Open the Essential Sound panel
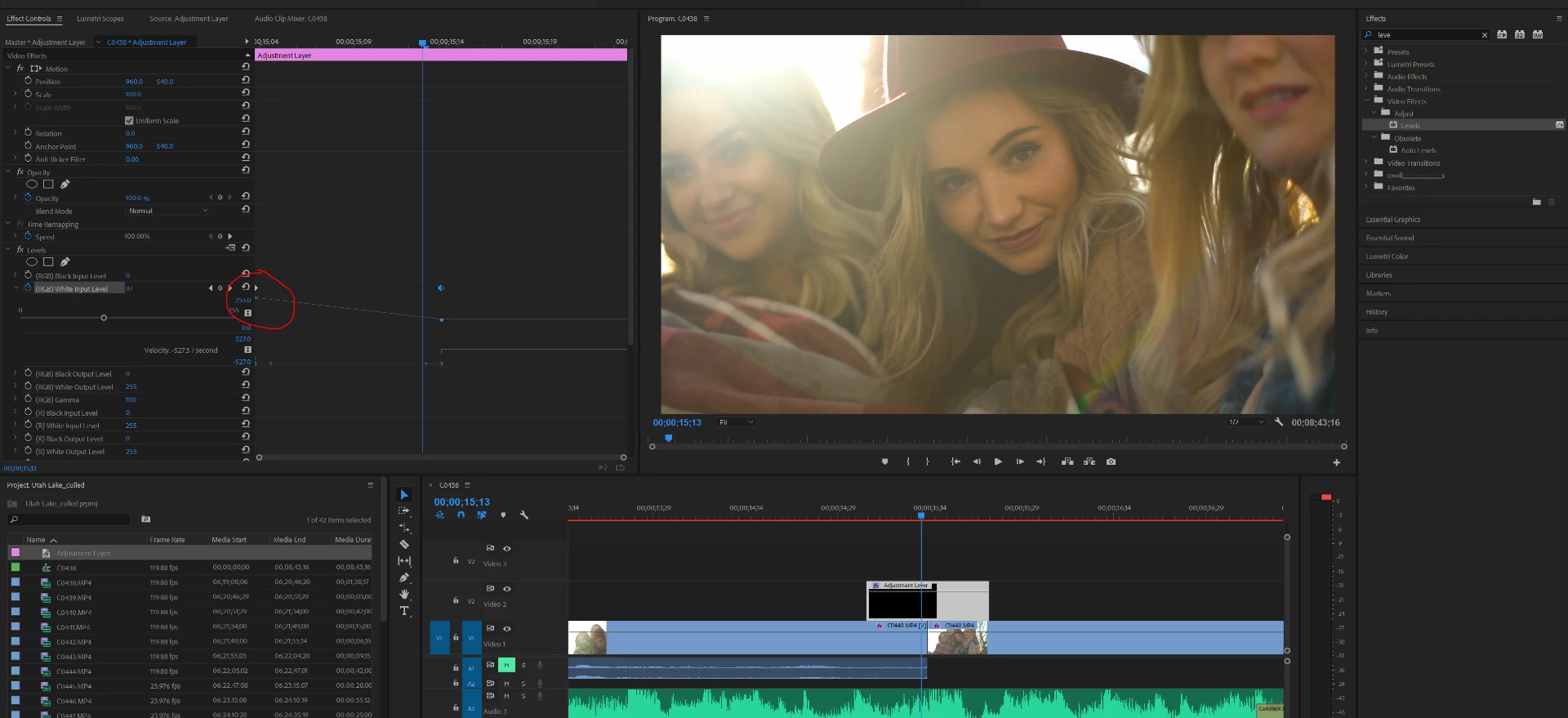The image size is (1568, 718). click(x=1390, y=239)
